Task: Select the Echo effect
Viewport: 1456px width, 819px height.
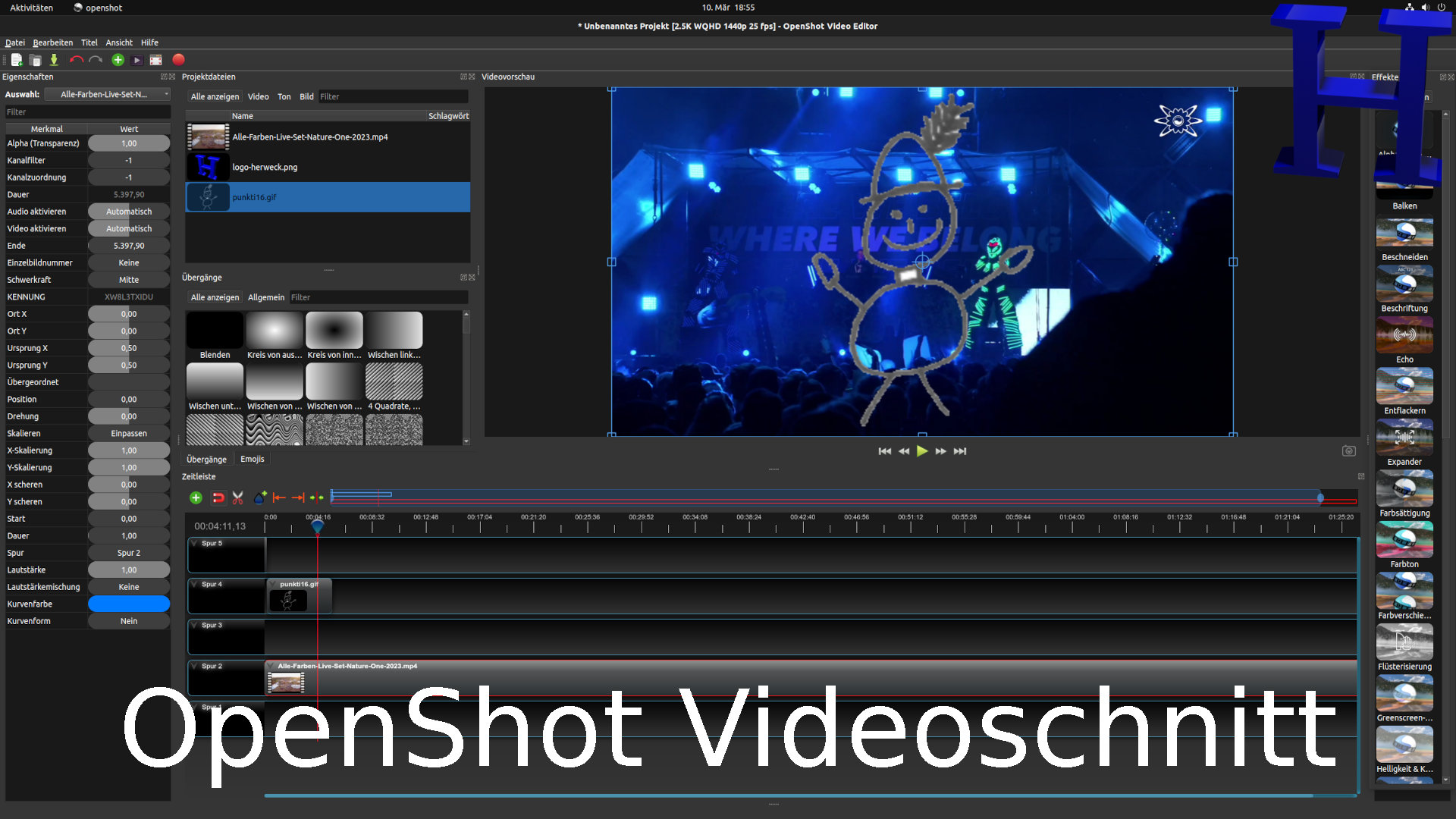Action: click(1404, 340)
